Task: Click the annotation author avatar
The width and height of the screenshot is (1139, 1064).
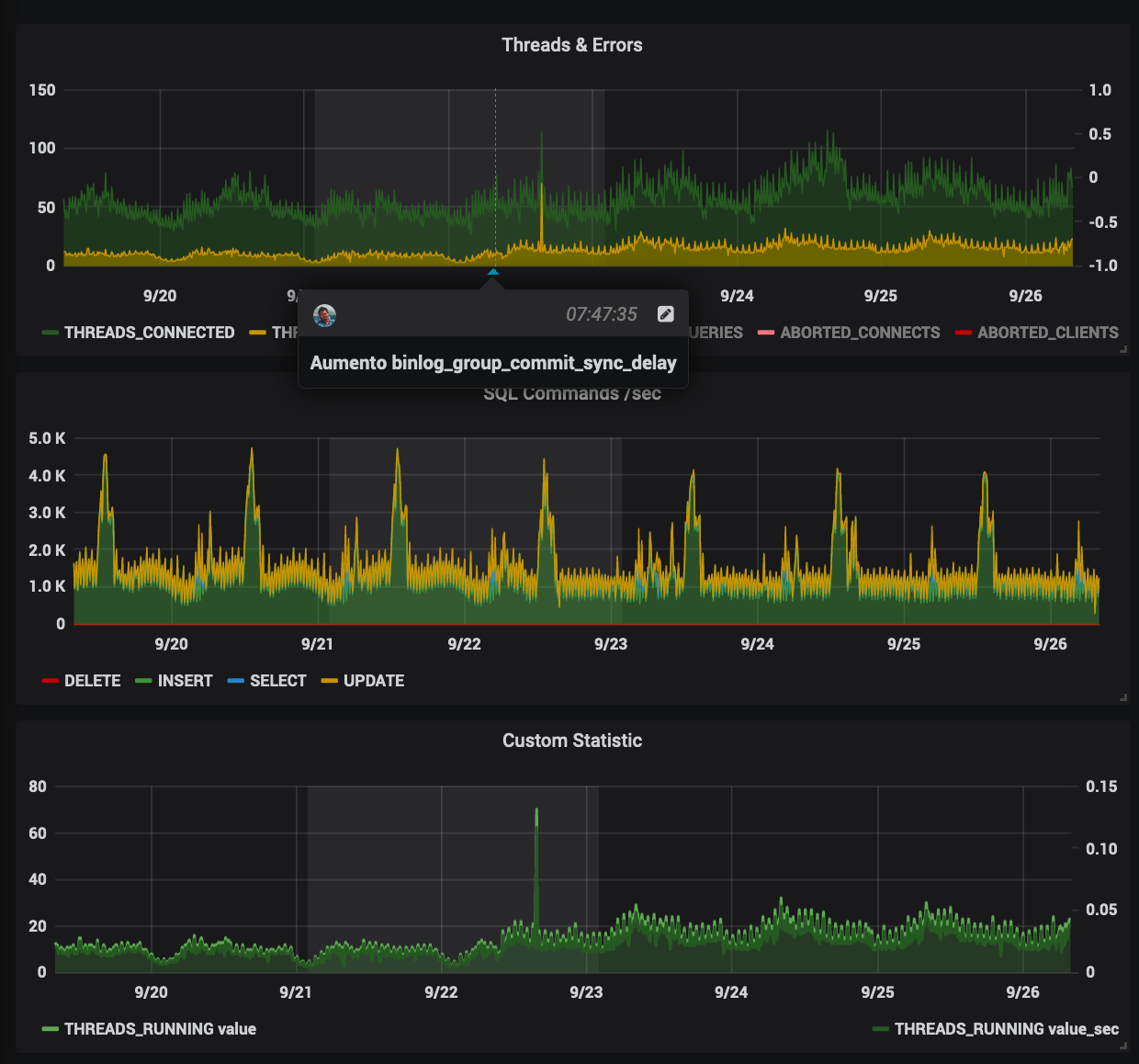Action: pos(324,315)
